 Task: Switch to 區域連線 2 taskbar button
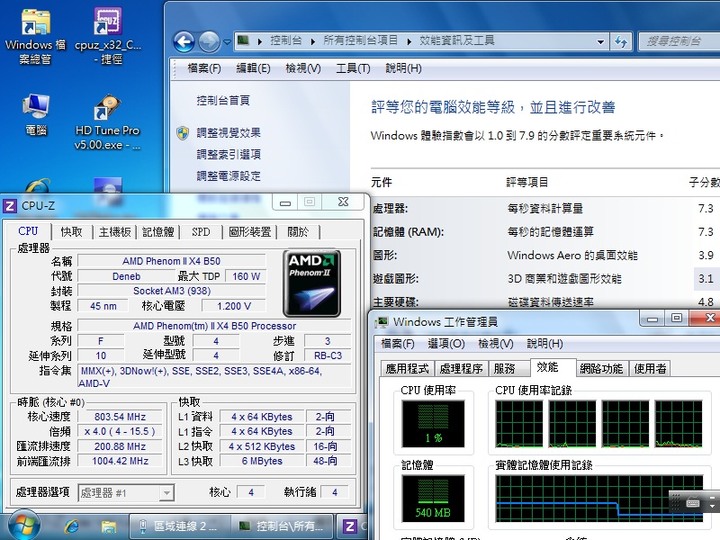tap(179, 526)
